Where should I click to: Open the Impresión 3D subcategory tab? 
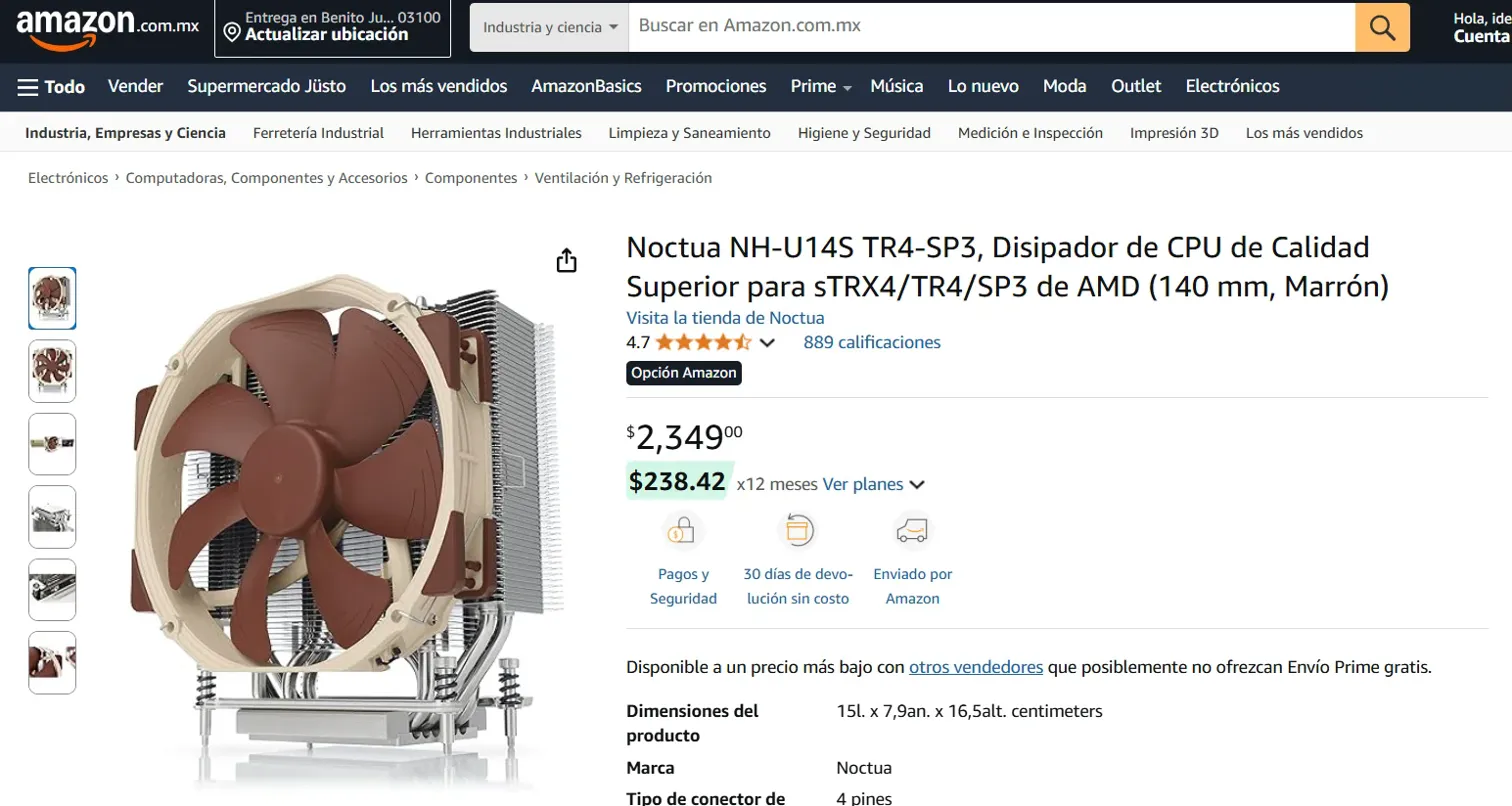1174,132
